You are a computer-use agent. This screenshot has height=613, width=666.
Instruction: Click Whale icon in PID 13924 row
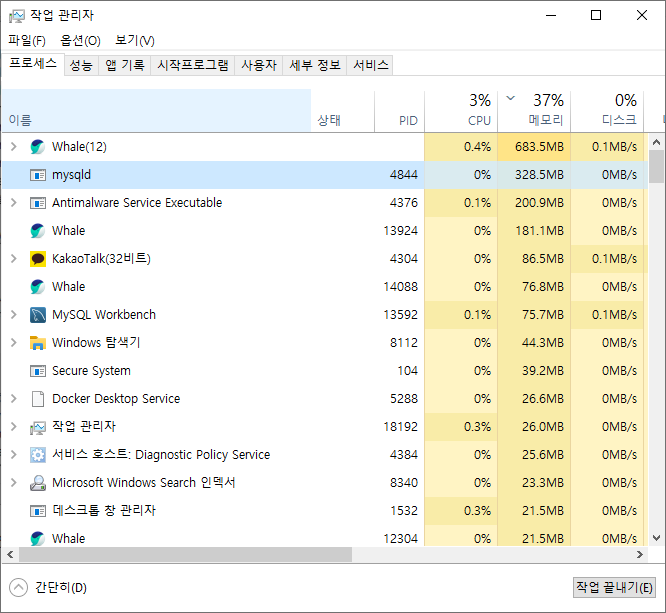(x=37, y=231)
